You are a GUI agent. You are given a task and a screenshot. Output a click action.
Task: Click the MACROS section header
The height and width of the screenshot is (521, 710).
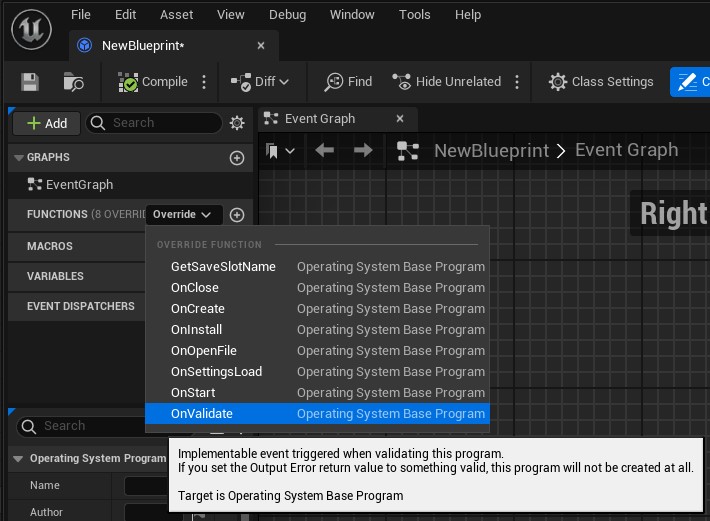(x=50, y=246)
